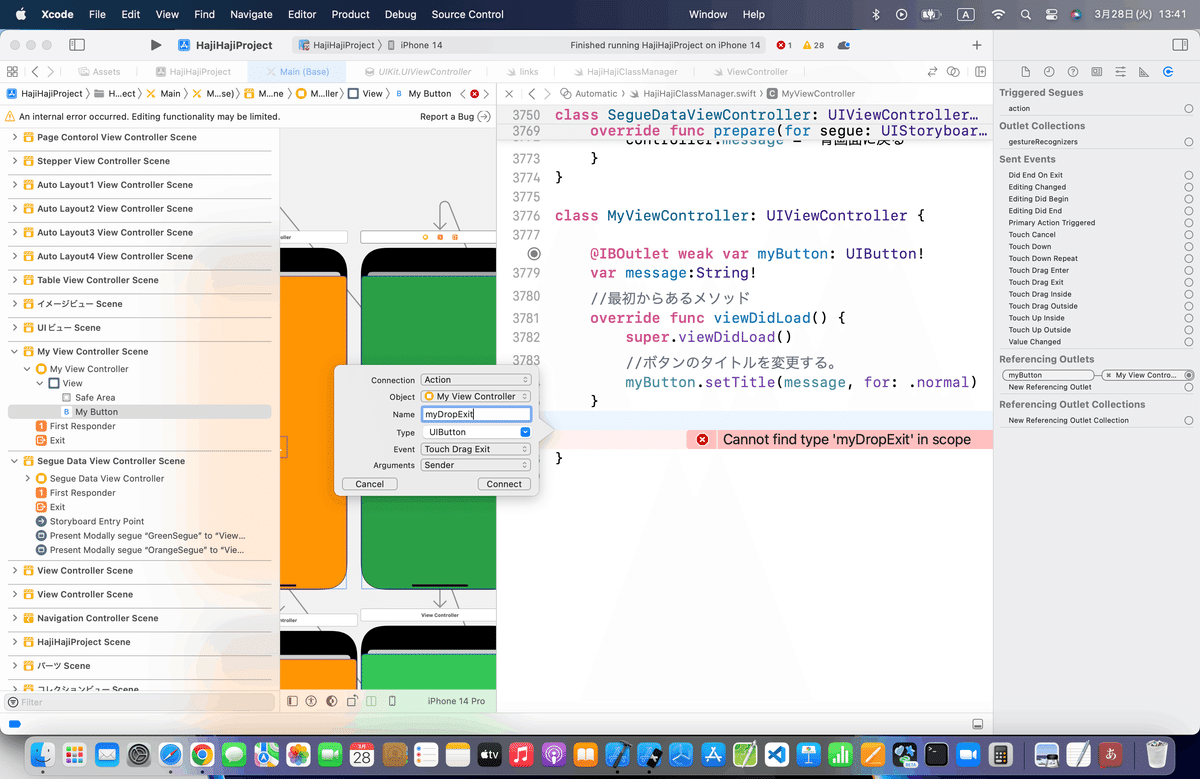1200x779 pixels.
Task: Toggle the document outline in canvas bar
Action: (292, 701)
